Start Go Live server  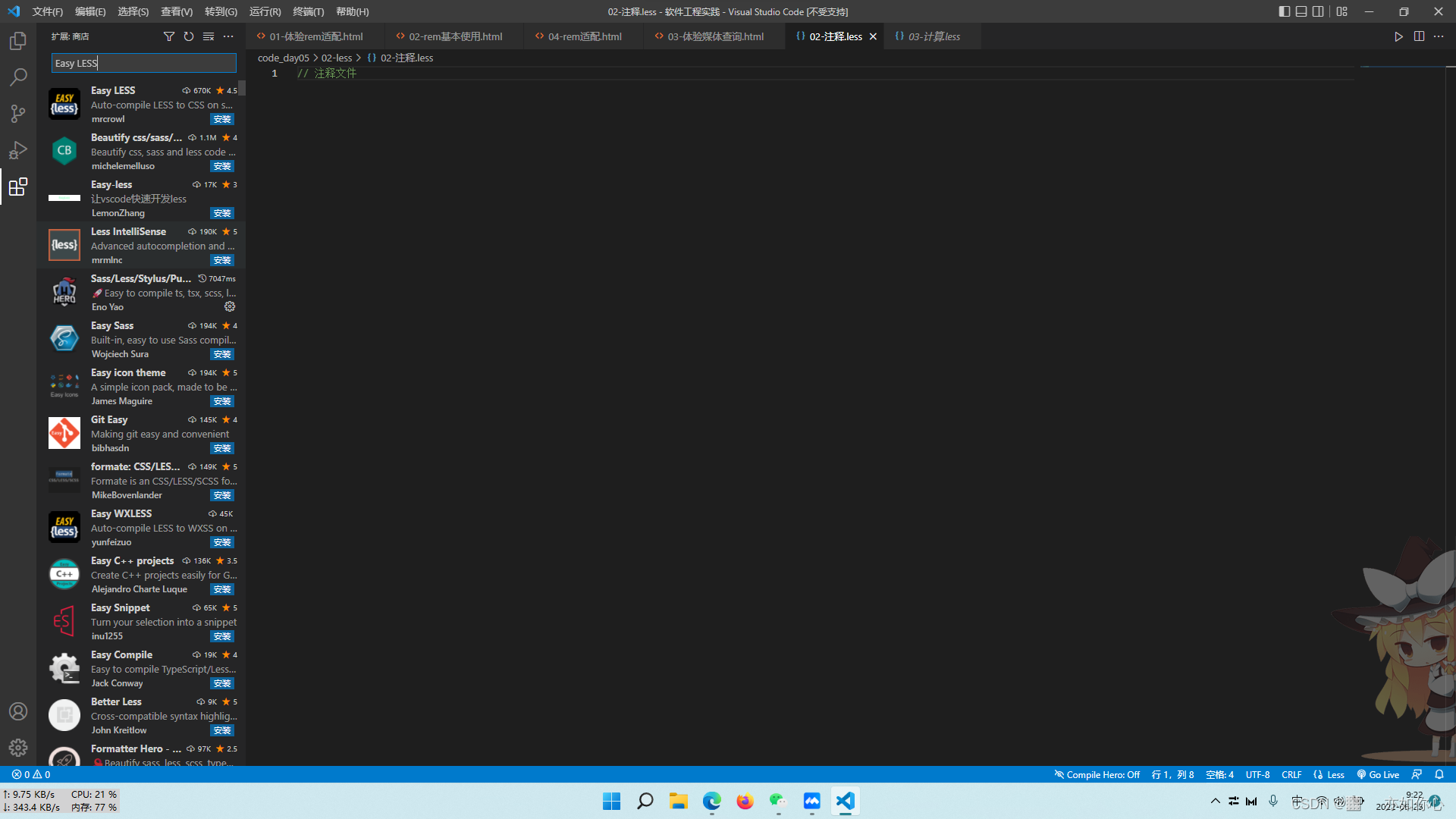1378,774
